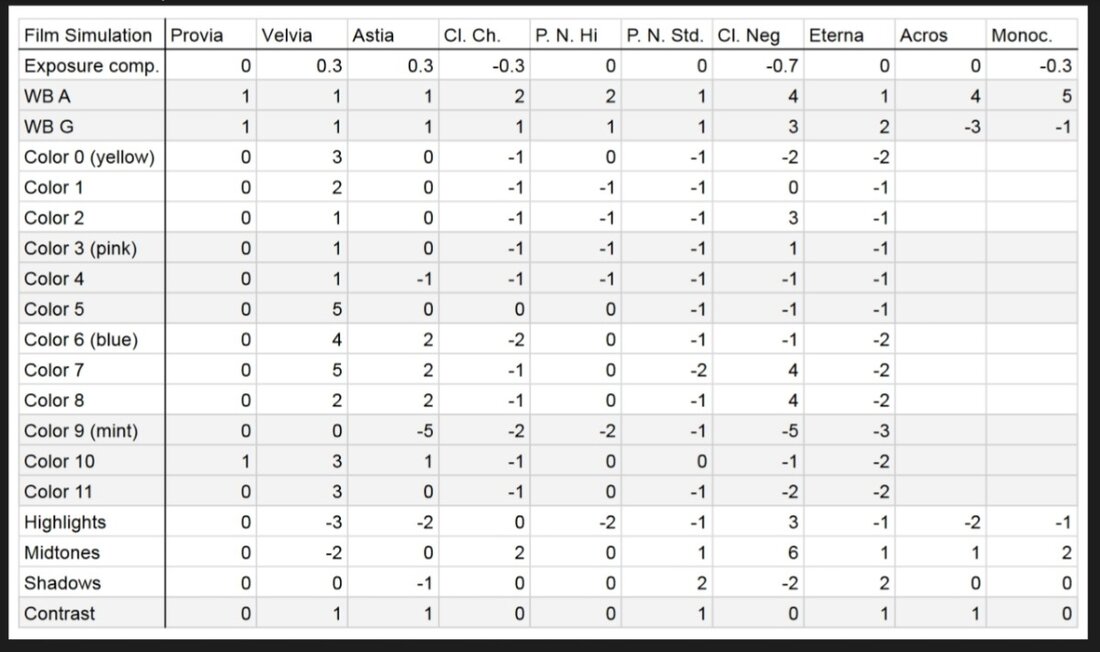1100x652 pixels.
Task: Select the Highlights row label cell
Action: click(91, 522)
